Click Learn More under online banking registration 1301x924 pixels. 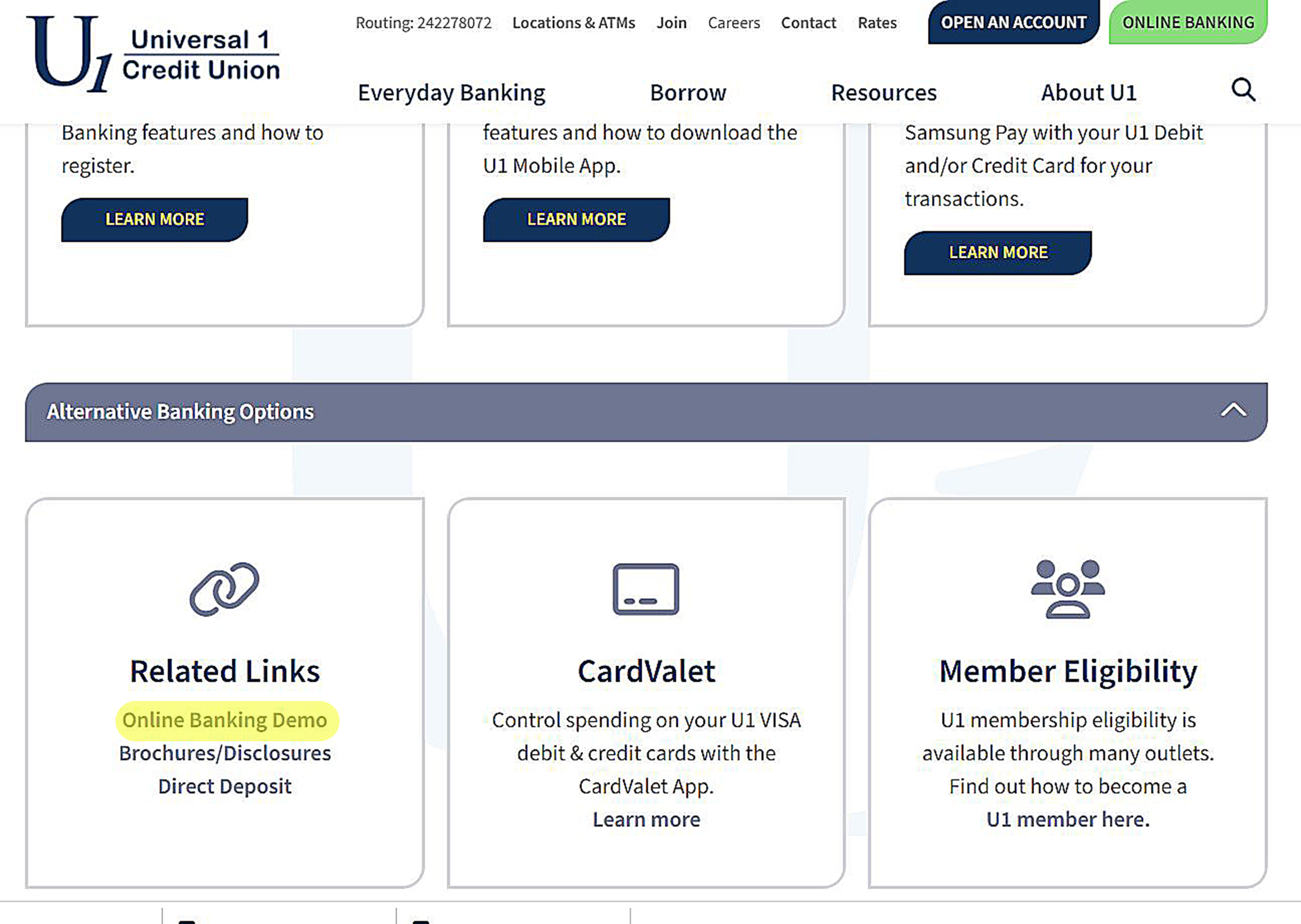(x=155, y=219)
